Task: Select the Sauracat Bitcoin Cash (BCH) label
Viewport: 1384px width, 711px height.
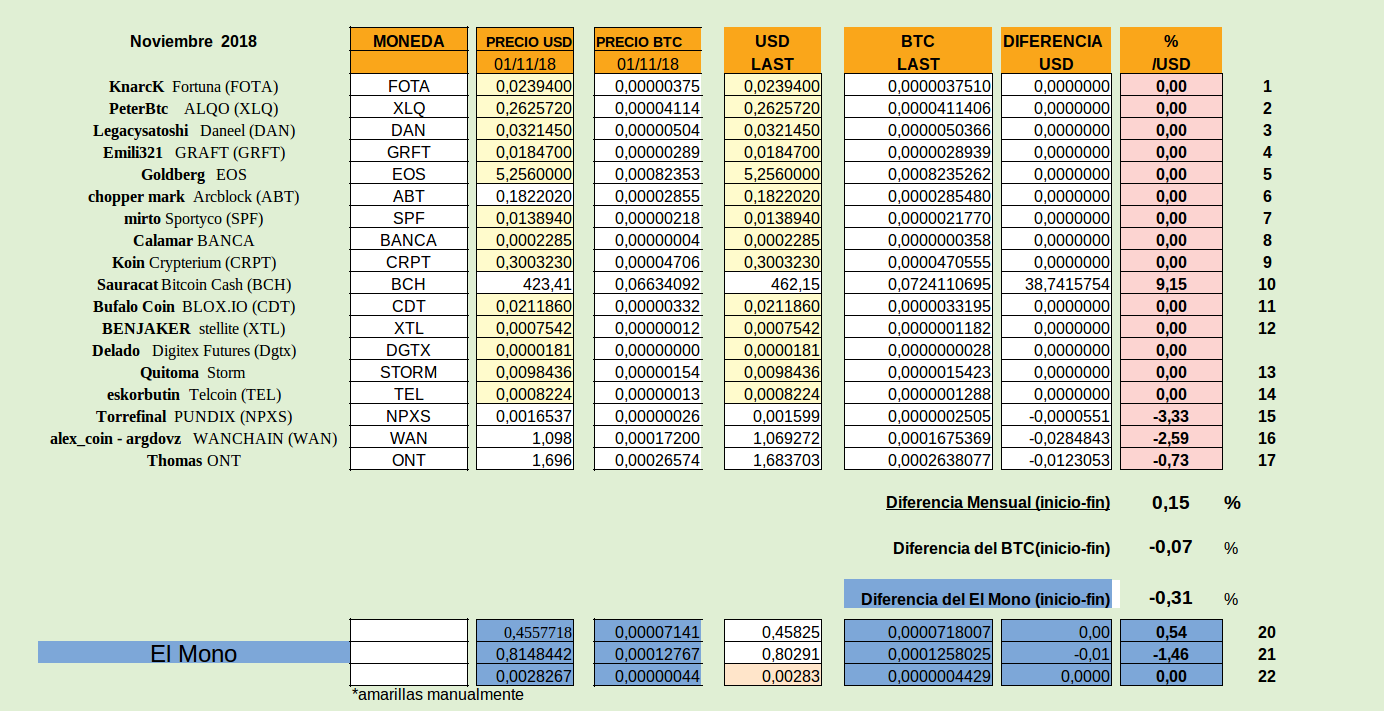Action: 194,284
